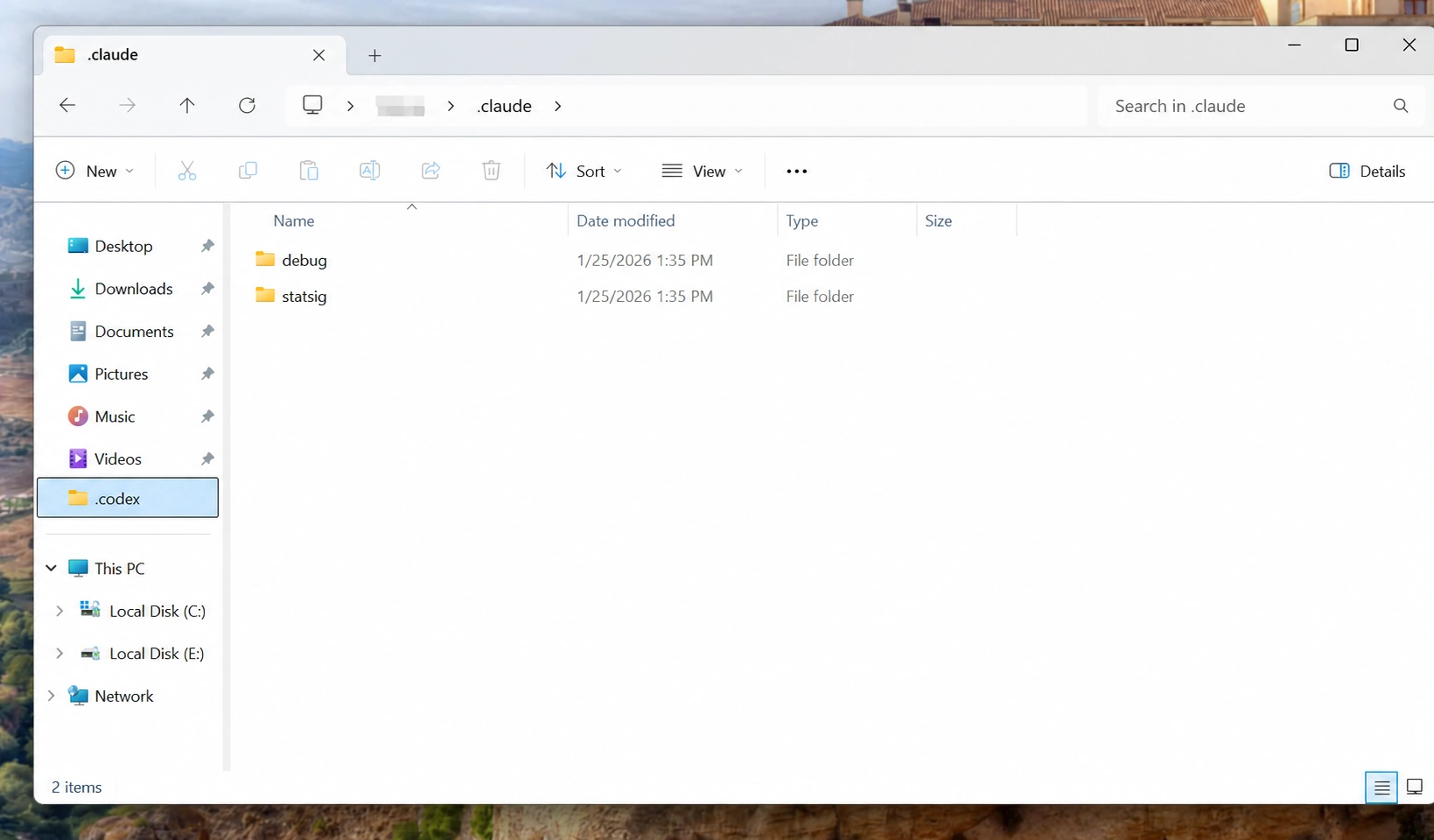The image size is (1434, 840).
Task: Click the Cut scissors icon
Action: click(187, 171)
